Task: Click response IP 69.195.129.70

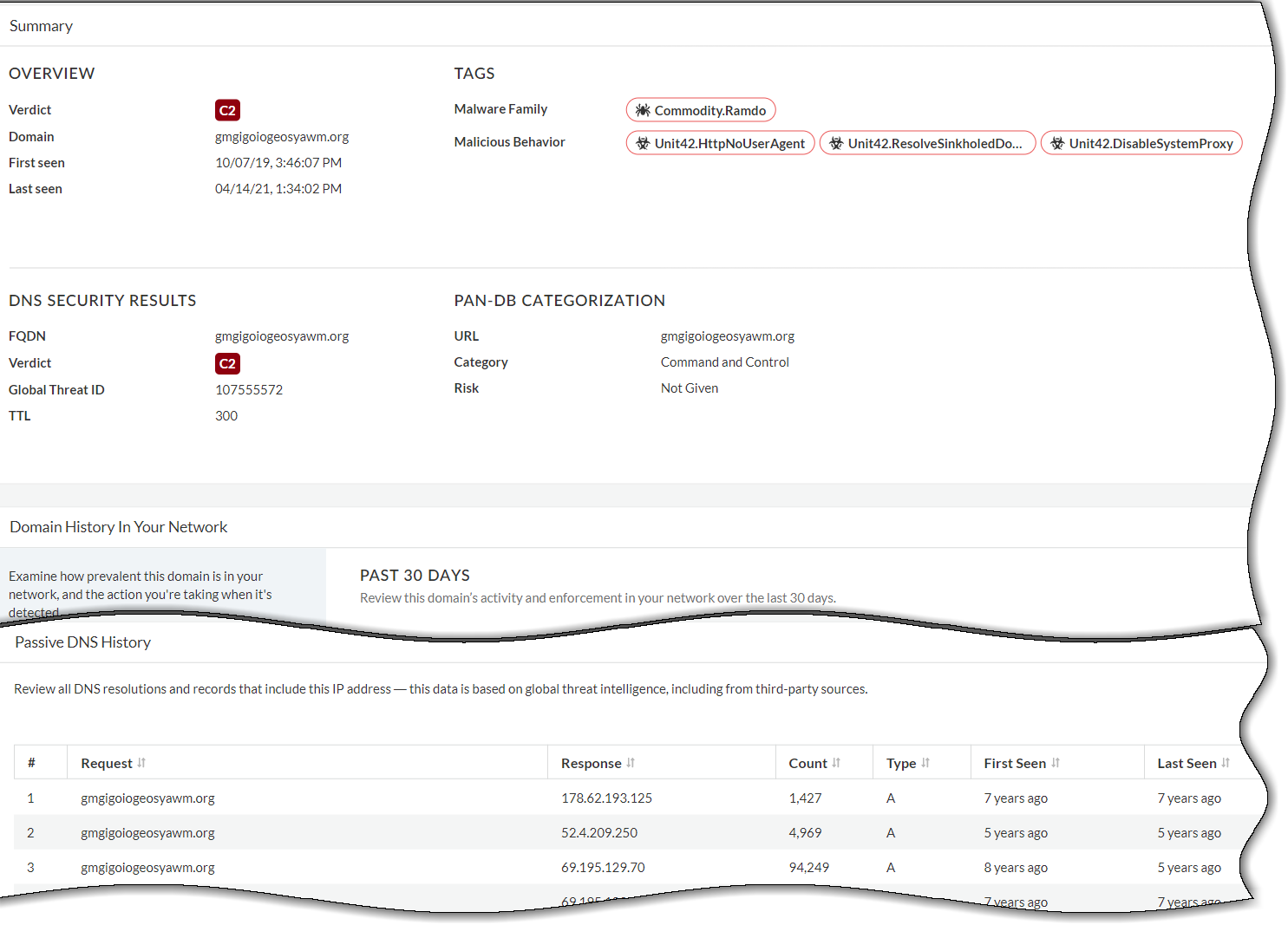Action: 603,868
